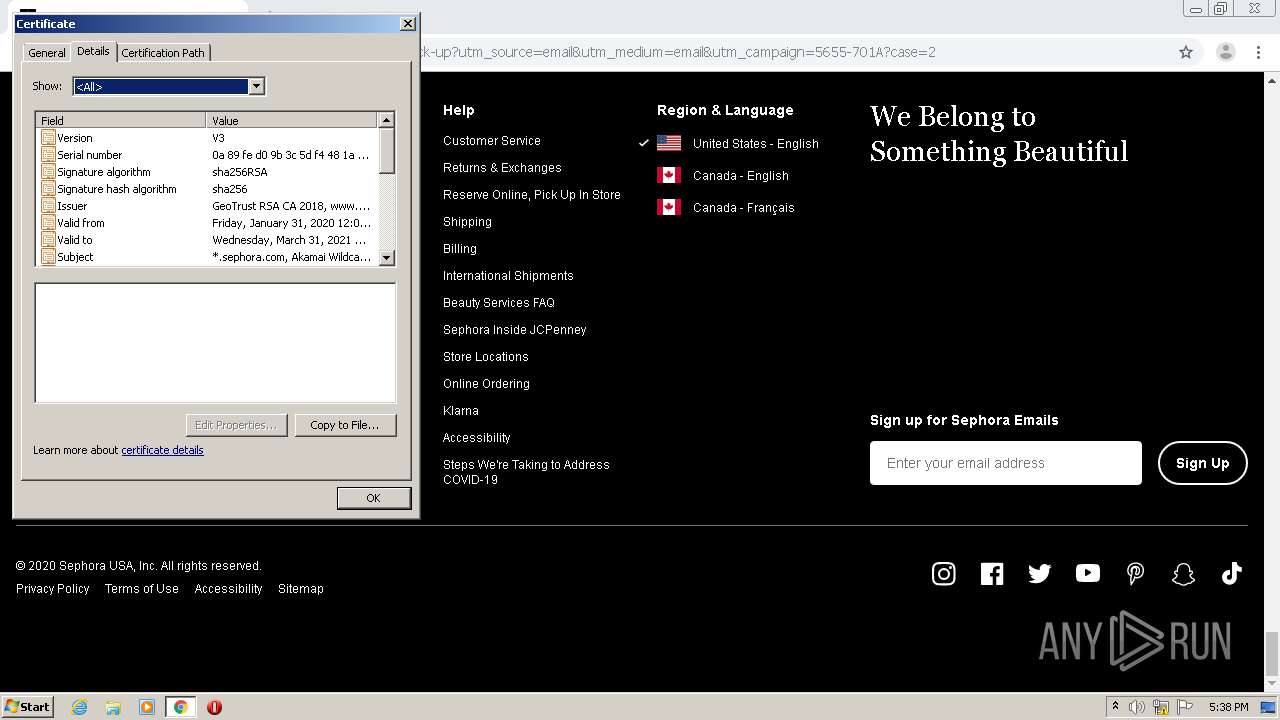Open the red Opera taskbar icon
This screenshot has width=1280, height=720.
pyautogui.click(x=214, y=707)
